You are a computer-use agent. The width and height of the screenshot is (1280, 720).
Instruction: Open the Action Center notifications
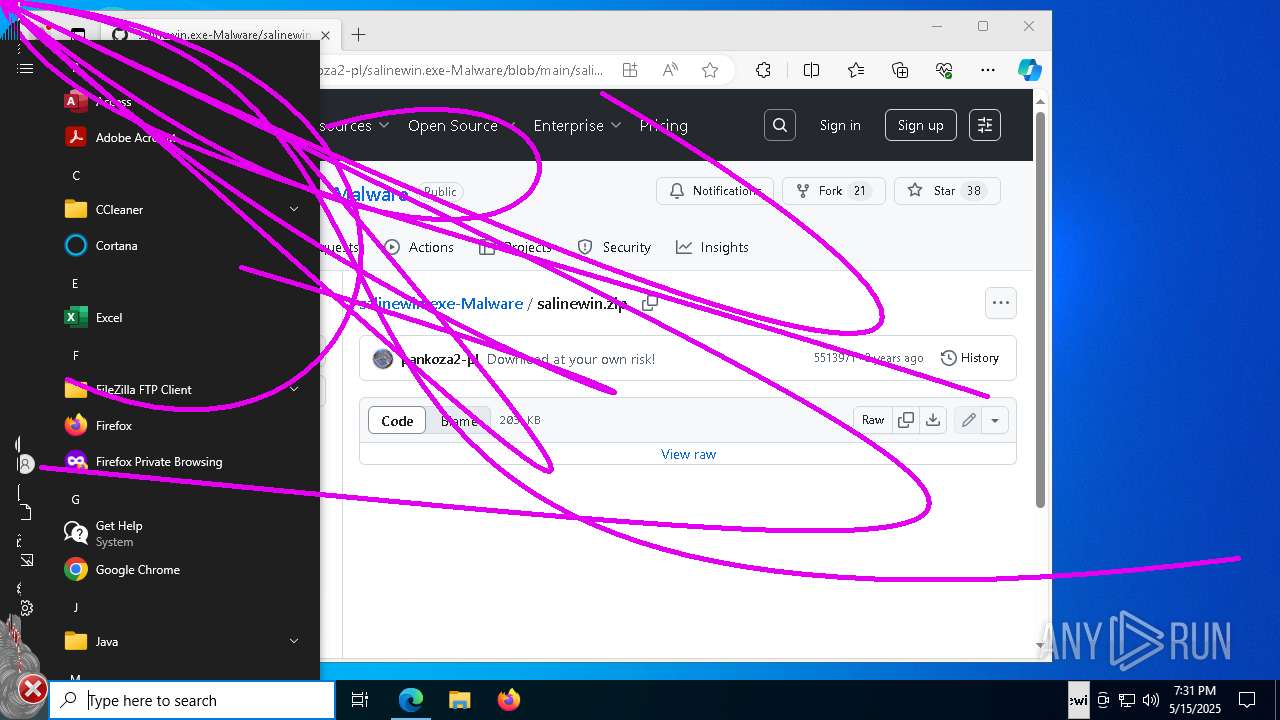point(1247,700)
